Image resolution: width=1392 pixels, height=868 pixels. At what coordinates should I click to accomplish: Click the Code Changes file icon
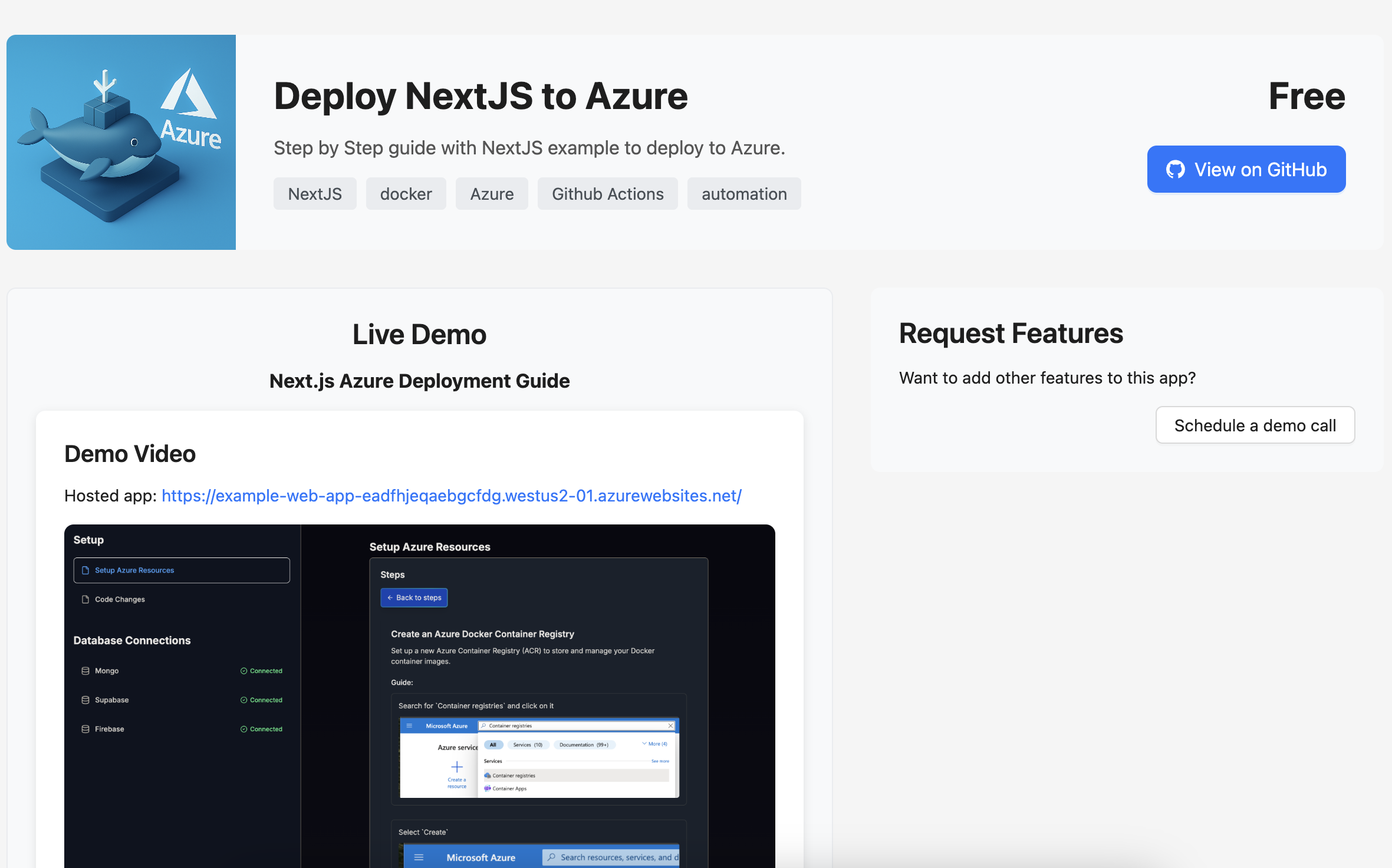(85, 599)
